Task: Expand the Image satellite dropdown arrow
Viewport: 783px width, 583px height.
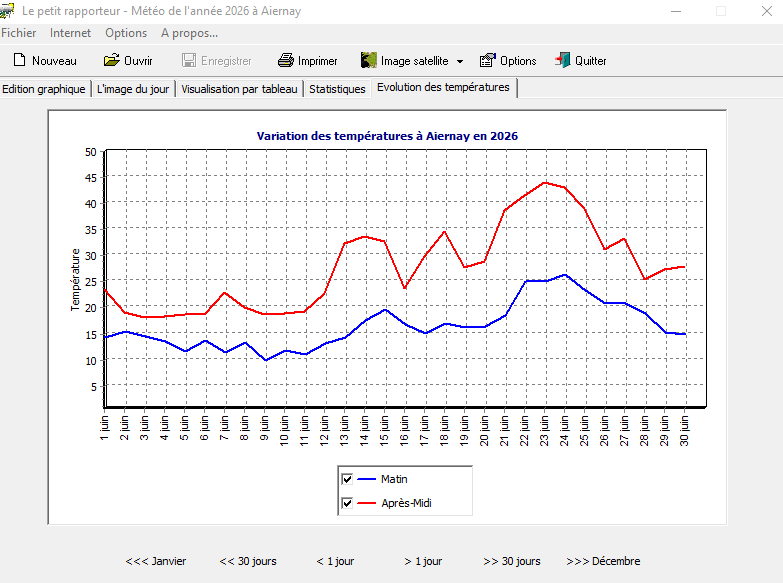Action: [460, 61]
